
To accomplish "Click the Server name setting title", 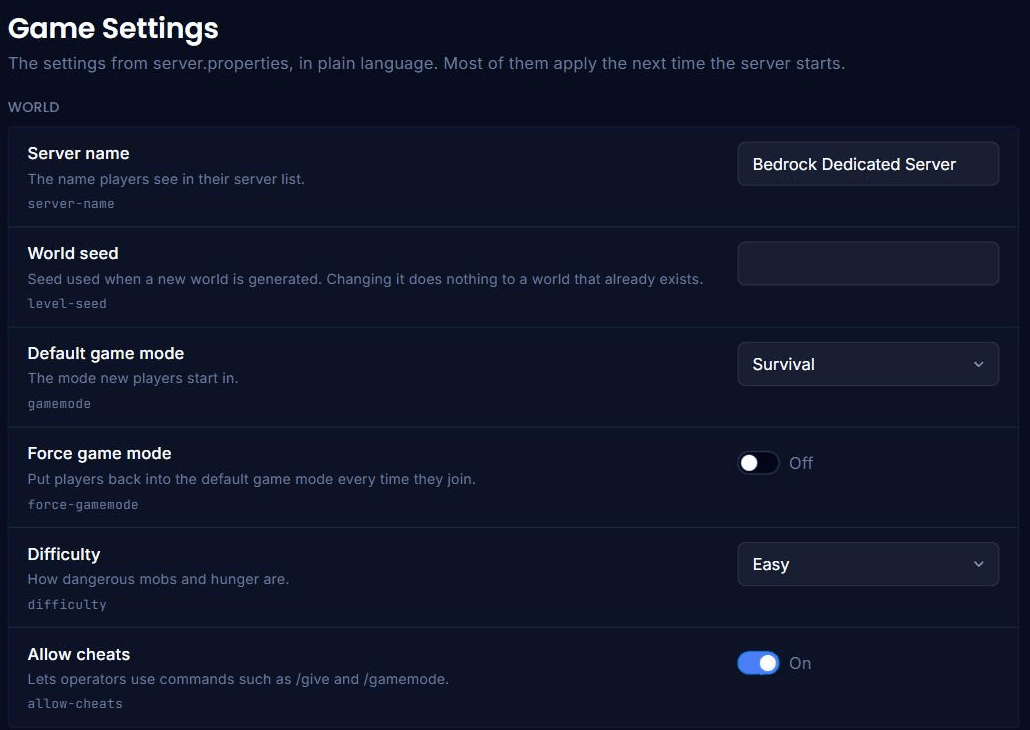I will tap(78, 153).
